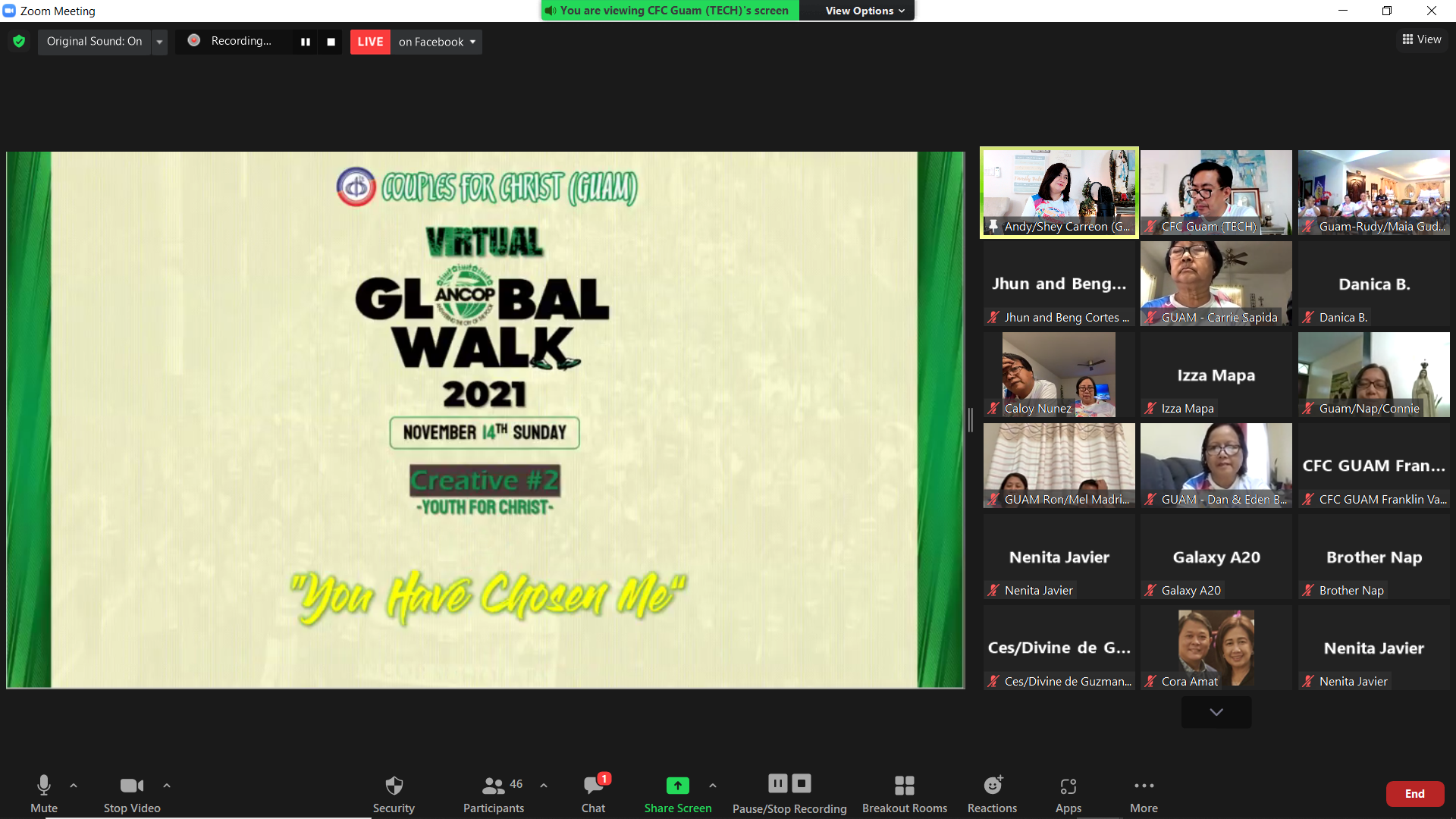The image size is (1456, 819).
Task: Select Danica B. participant tile
Action: pos(1374,284)
